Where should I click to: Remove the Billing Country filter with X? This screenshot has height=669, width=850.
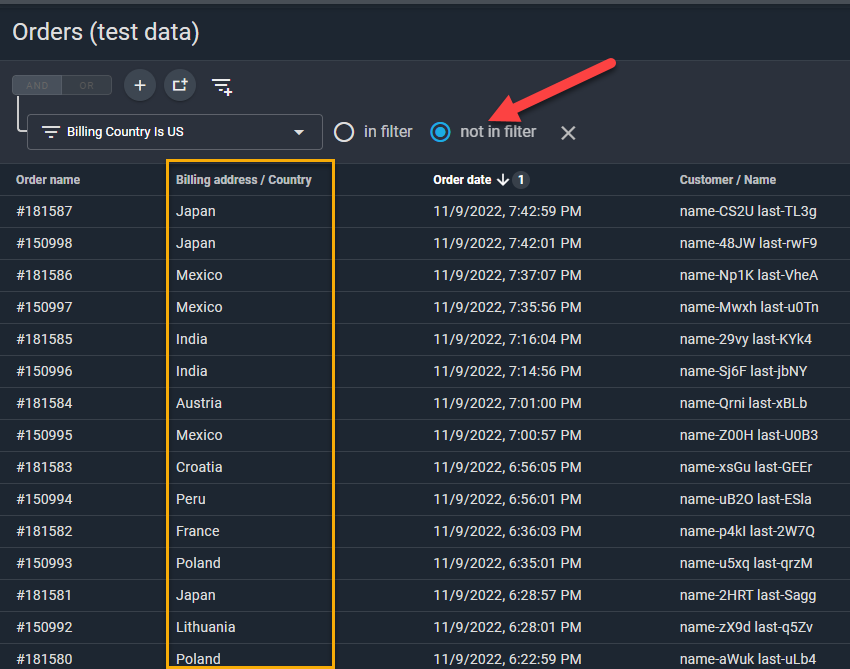568,132
